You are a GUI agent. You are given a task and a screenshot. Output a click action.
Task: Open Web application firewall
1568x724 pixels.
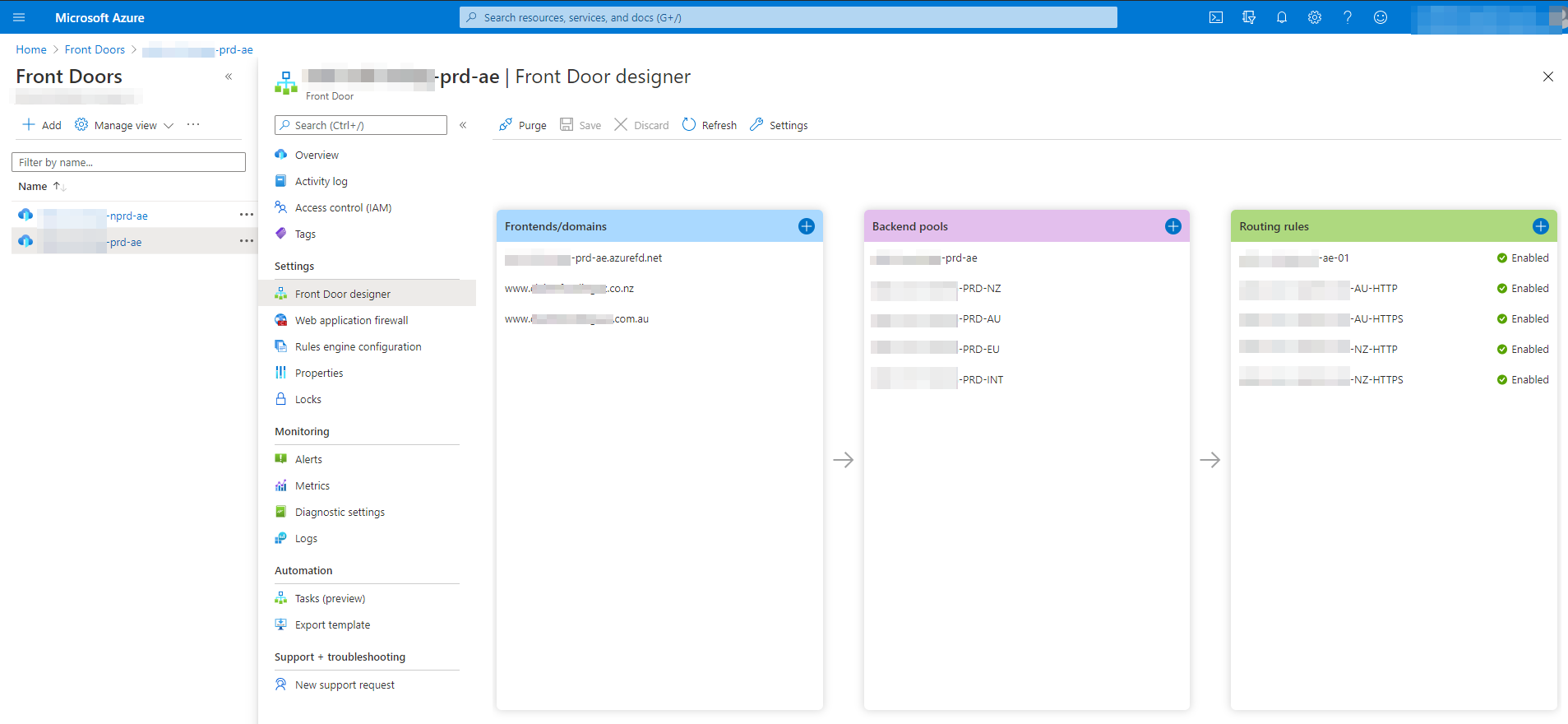[351, 320]
